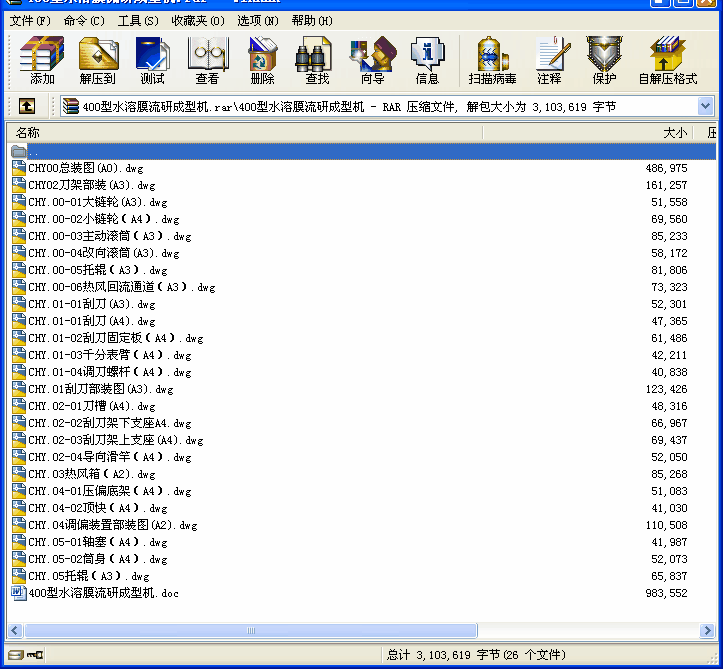Open the 自解压格式 SFX tool

pyautogui.click(x=667, y=60)
